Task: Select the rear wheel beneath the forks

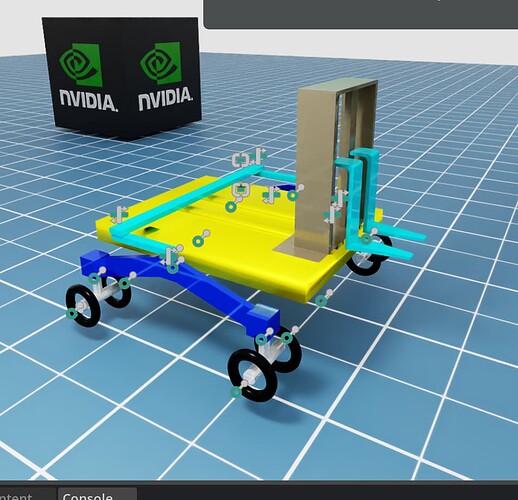Action: 367,258
